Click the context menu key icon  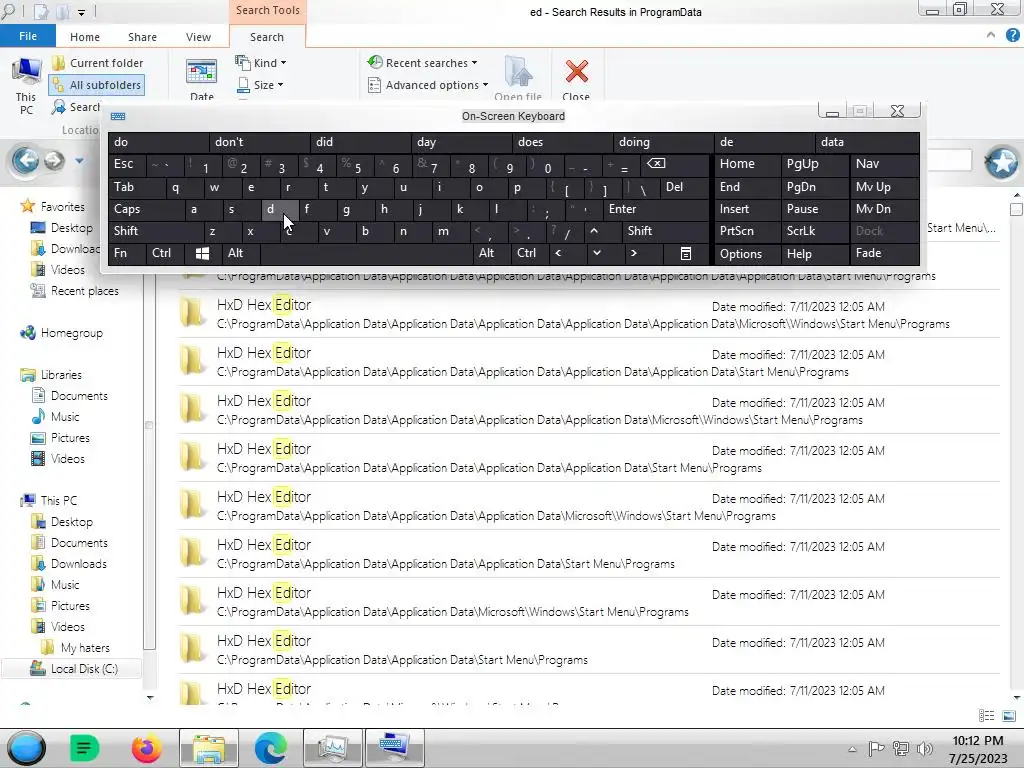pyautogui.click(x=686, y=253)
